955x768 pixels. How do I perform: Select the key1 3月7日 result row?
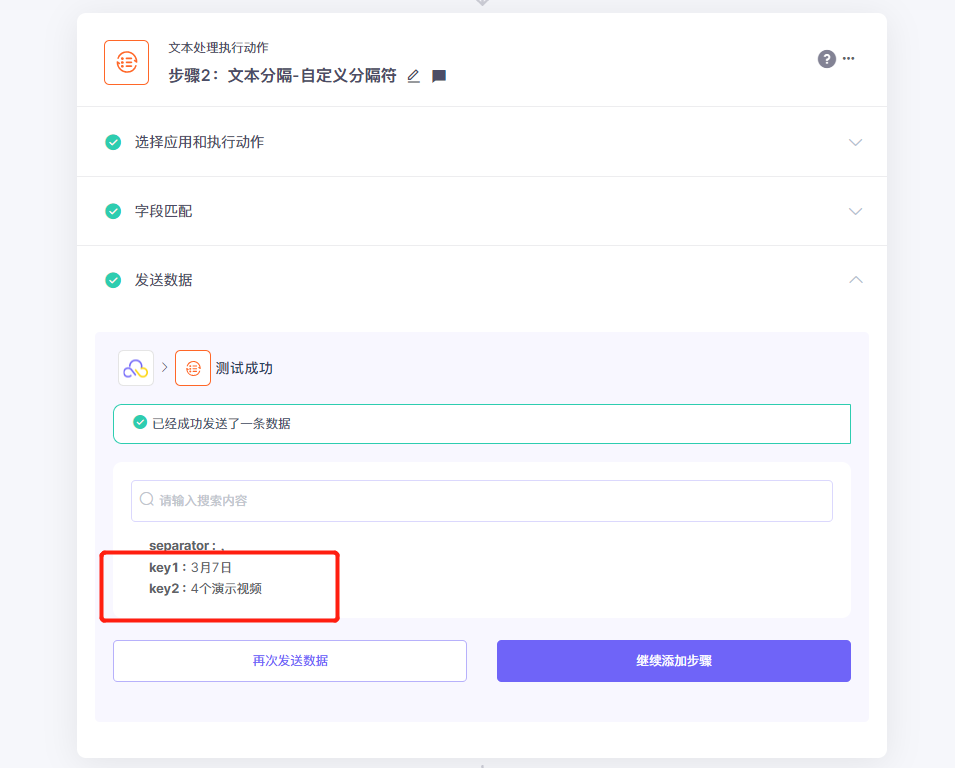pos(191,568)
